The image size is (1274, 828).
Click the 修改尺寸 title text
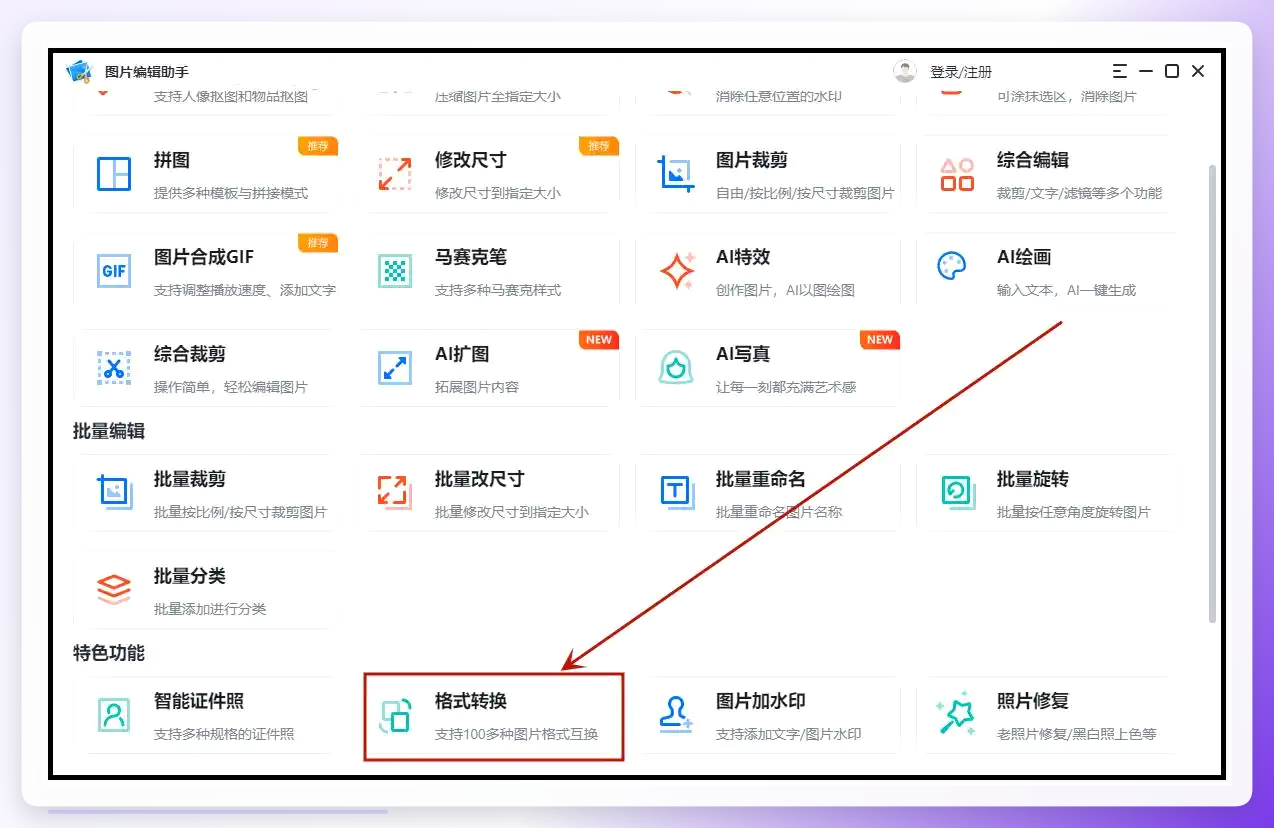(471, 160)
